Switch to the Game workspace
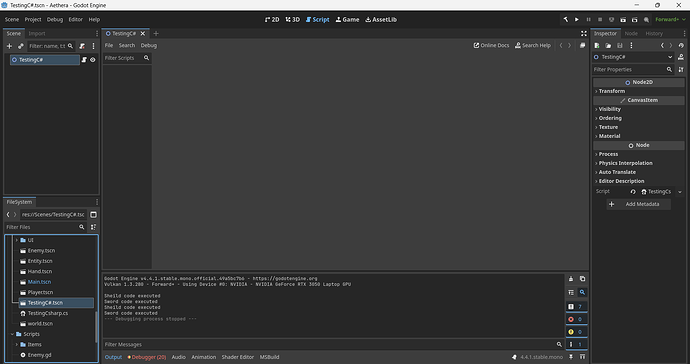Screen dimensions: 690x364 tap(347, 19)
